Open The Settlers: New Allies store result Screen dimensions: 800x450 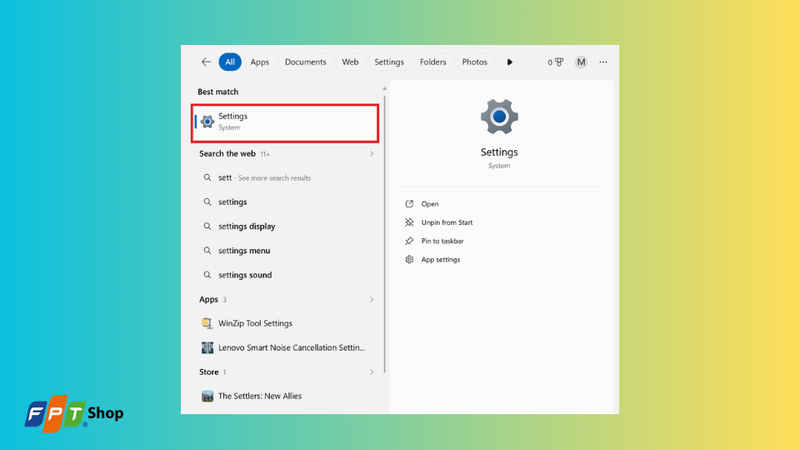pos(286,396)
